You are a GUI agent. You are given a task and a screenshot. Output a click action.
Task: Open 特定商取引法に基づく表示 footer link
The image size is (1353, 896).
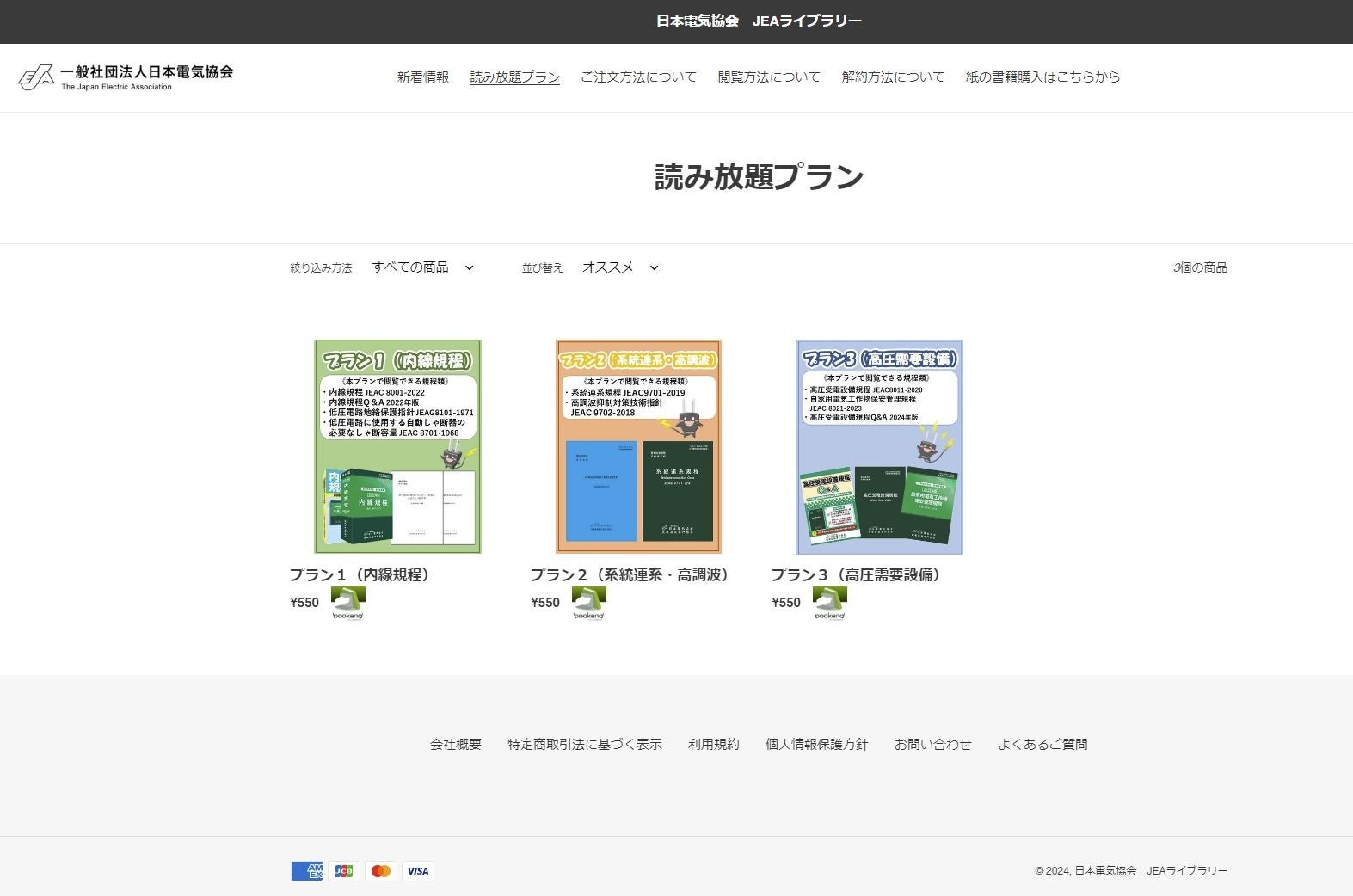tap(585, 745)
